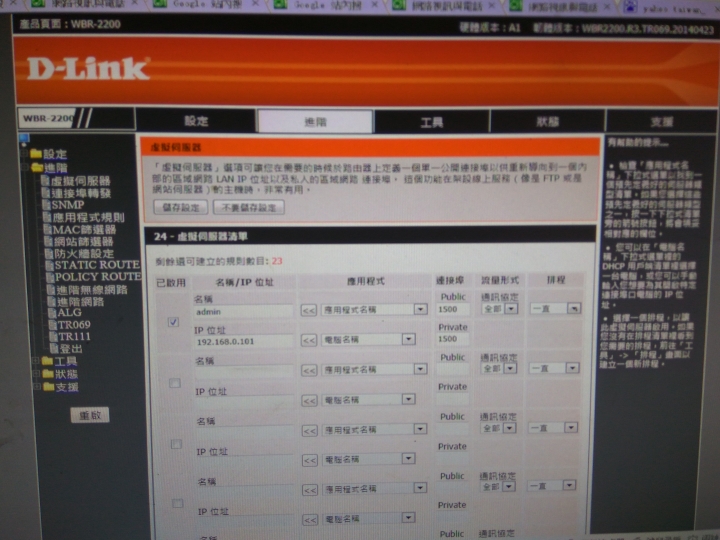The width and height of the screenshot is (720, 540).
Task: Click the page icon beside TR069
Action: [x=53, y=325]
